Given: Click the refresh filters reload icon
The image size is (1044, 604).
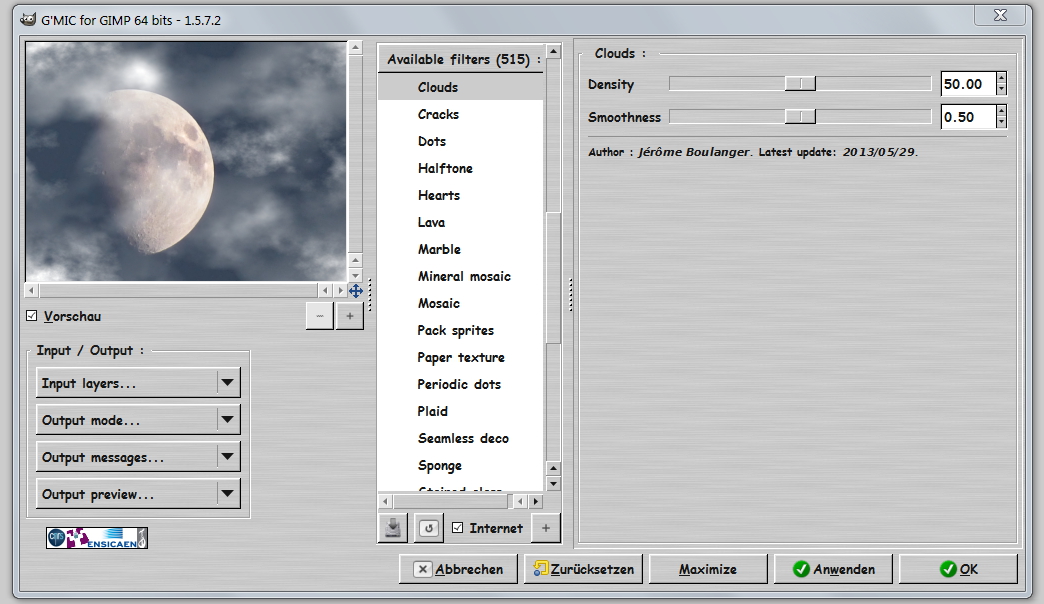Looking at the screenshot, I should coord(429,528).
